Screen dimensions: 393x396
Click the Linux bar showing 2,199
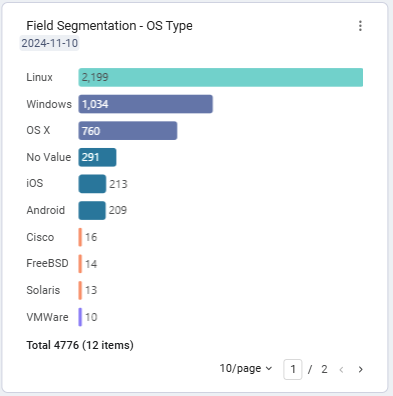[x=221, y=77]
